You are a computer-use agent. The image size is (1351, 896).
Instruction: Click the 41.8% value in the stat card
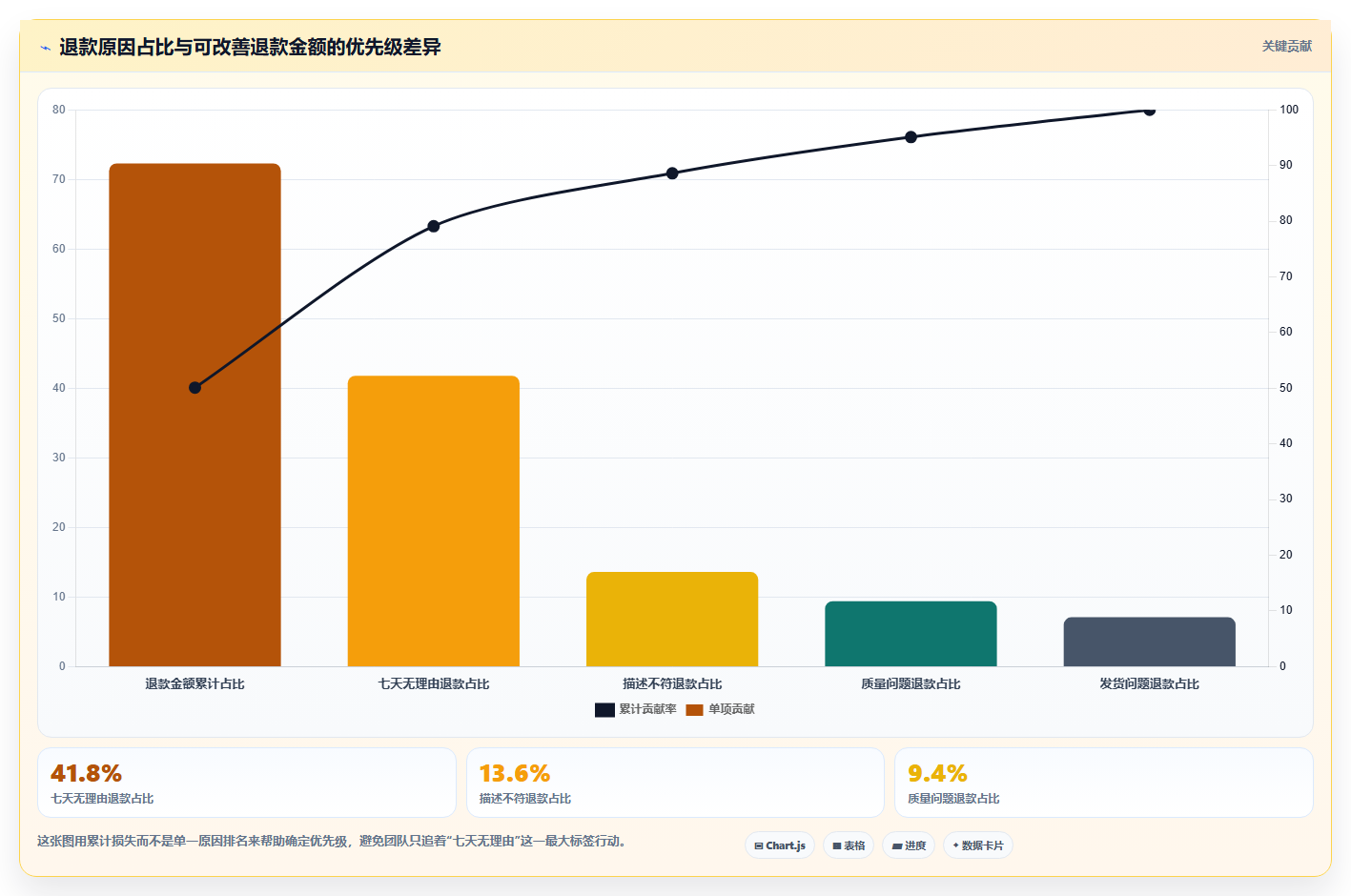(86, 773)
